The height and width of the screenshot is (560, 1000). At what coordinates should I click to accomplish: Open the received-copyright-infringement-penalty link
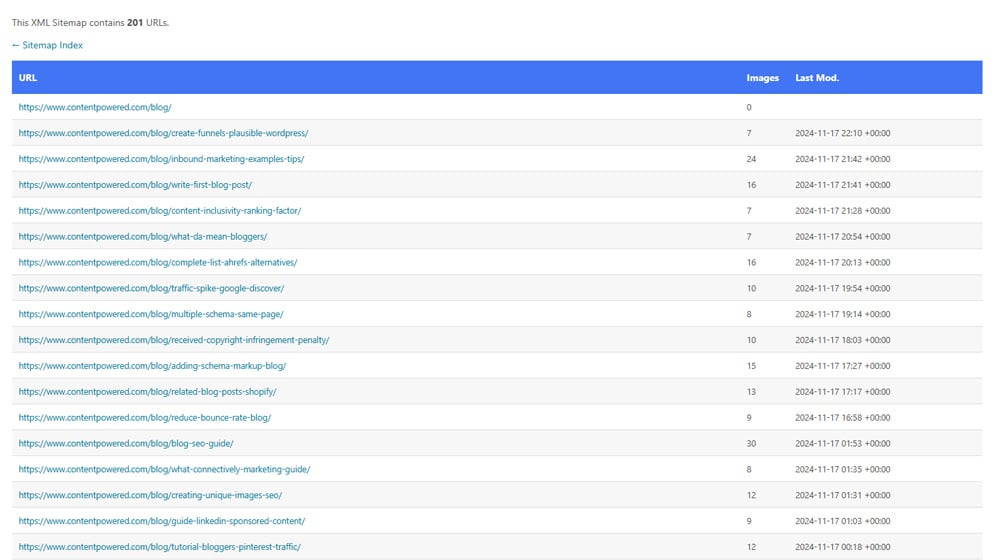(174, 340)
